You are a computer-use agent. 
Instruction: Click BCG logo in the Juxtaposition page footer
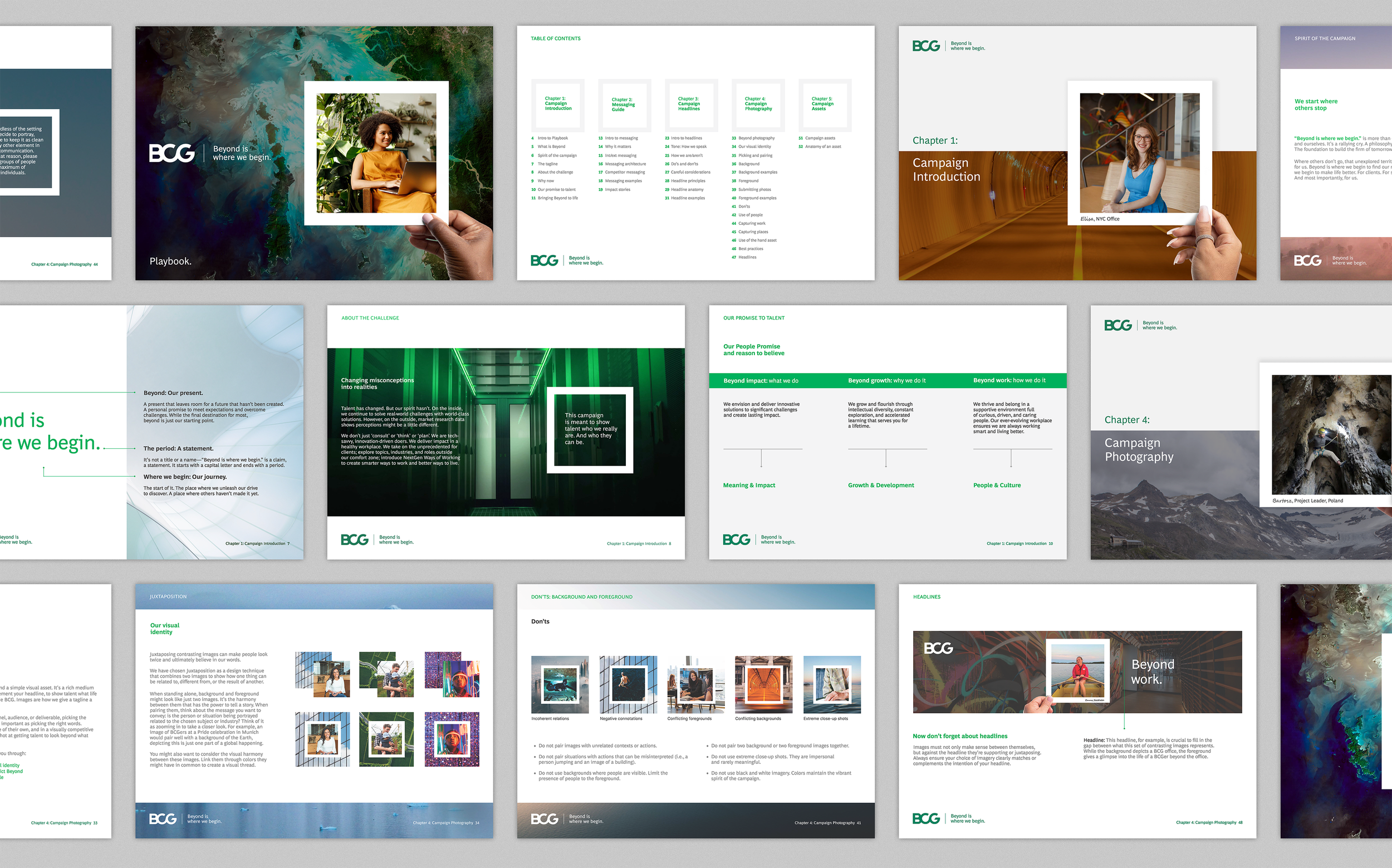tap(163, 819)
